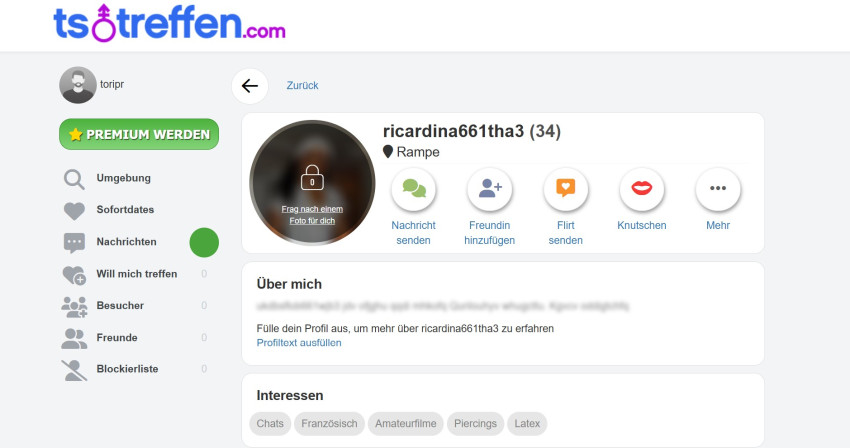
Task: Click the PREMIUM WERDEN button
Action: point(139,134)
